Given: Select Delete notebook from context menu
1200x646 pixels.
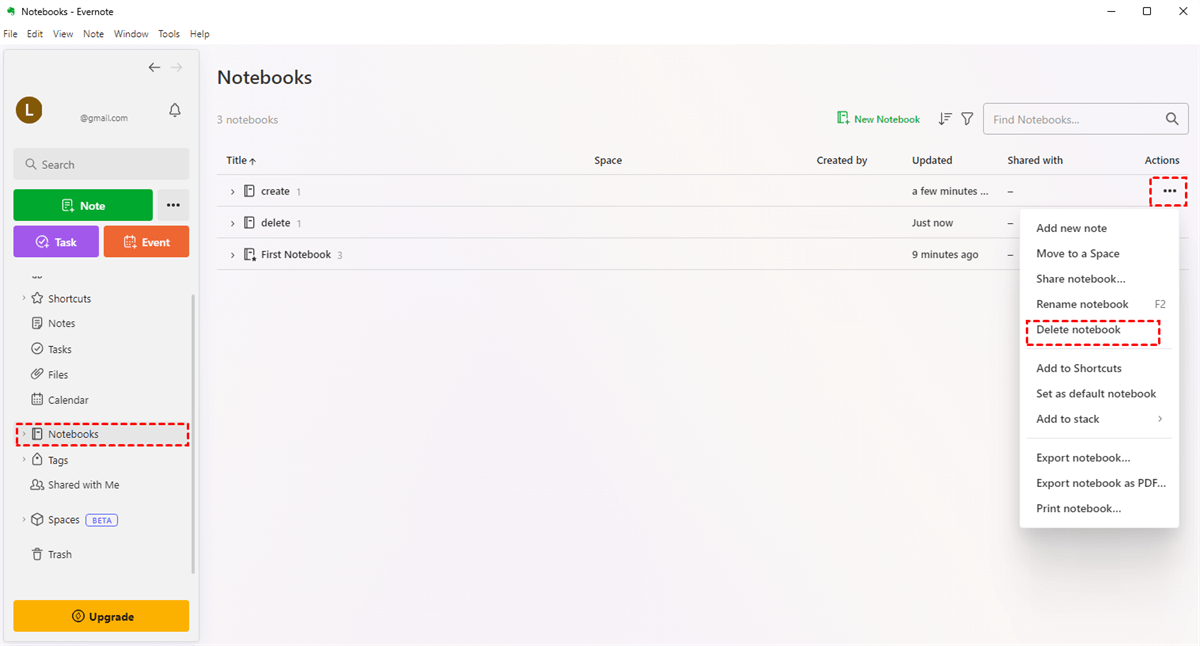Looking at the screenshot, I should point(1078,330).
